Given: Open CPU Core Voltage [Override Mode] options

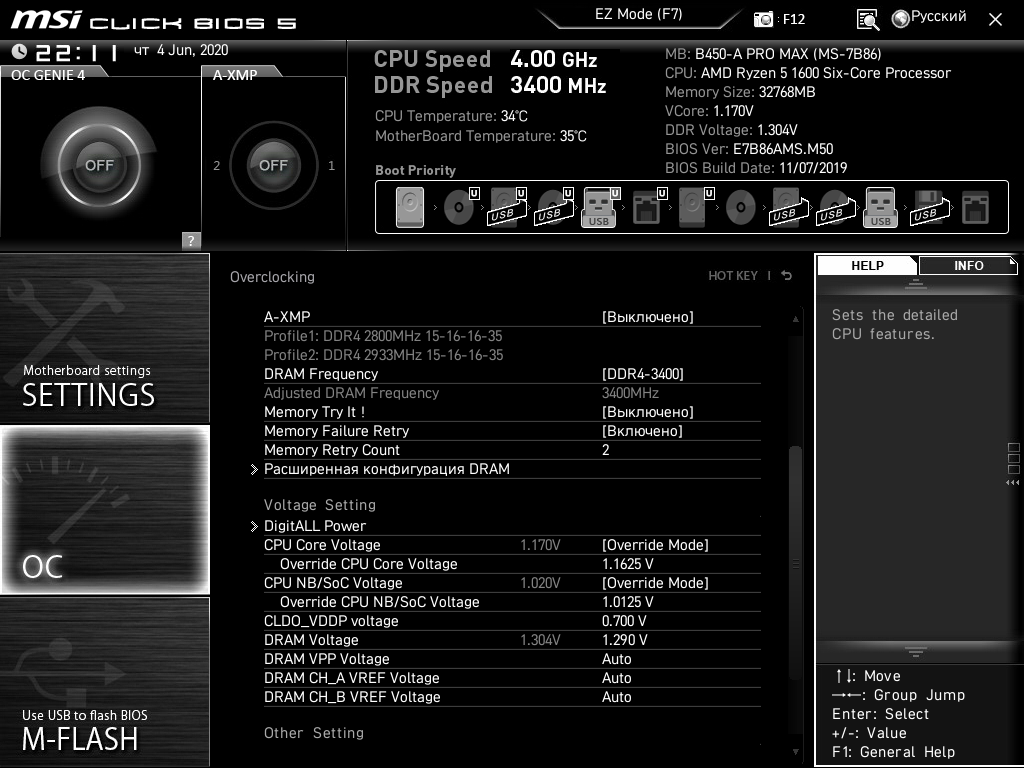Looking at the screenshot, I should 655,545.
